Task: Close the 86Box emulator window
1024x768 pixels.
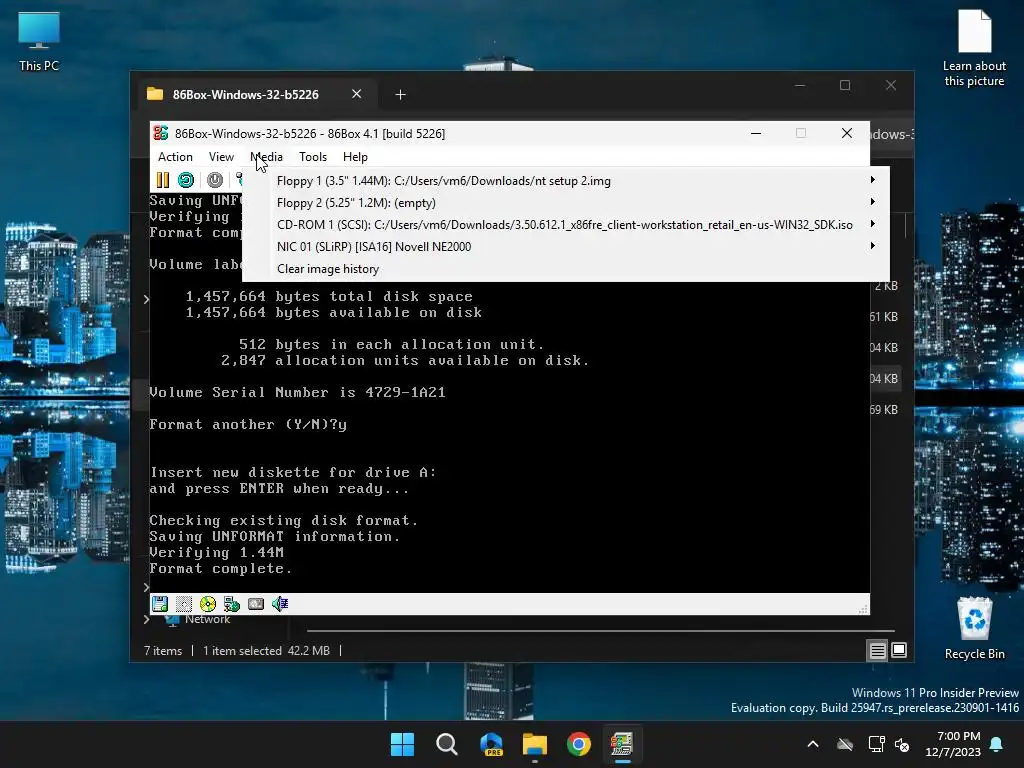Action: tap(847, 133)
